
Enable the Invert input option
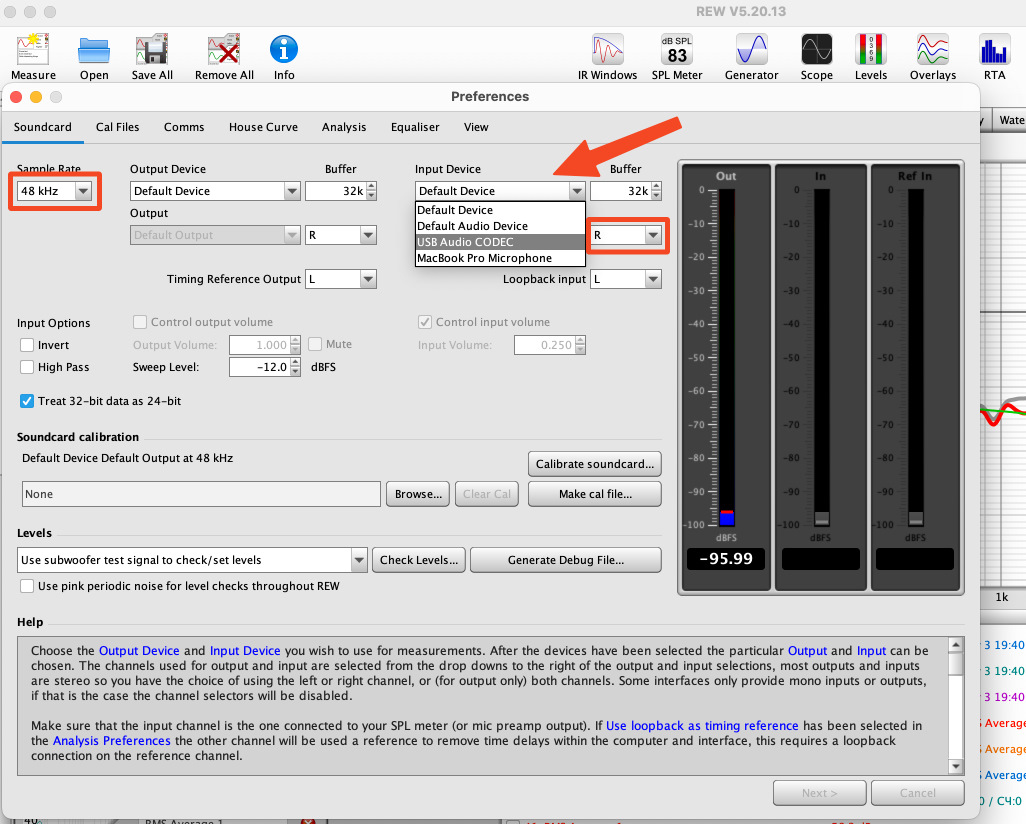27,345
